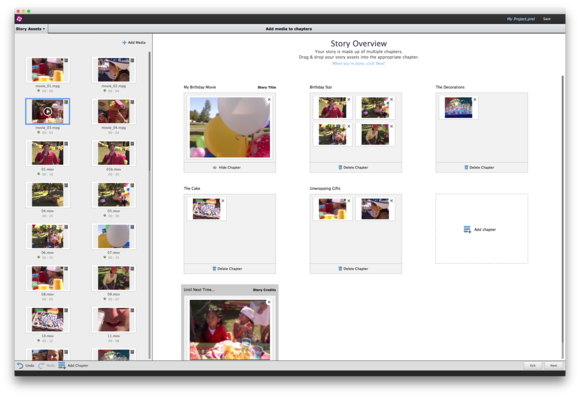Click the Add chapter placeholder box
Screen dimensions: 580x397
[482, 229]
